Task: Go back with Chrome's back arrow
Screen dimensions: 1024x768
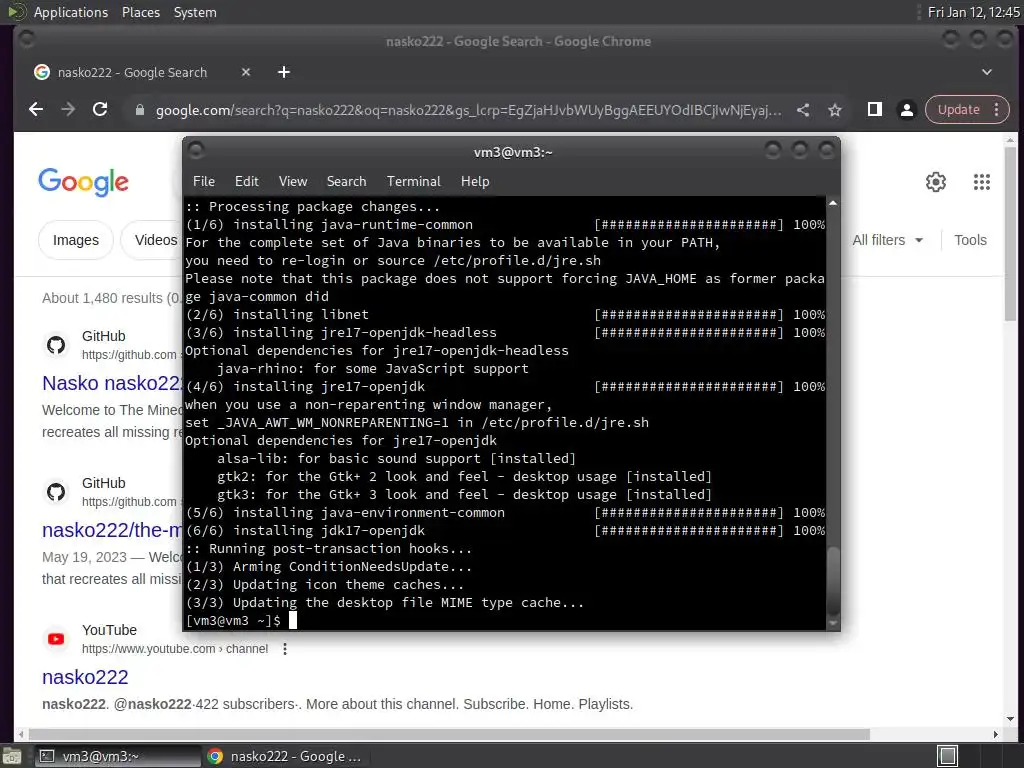Action: pos(36,110)
